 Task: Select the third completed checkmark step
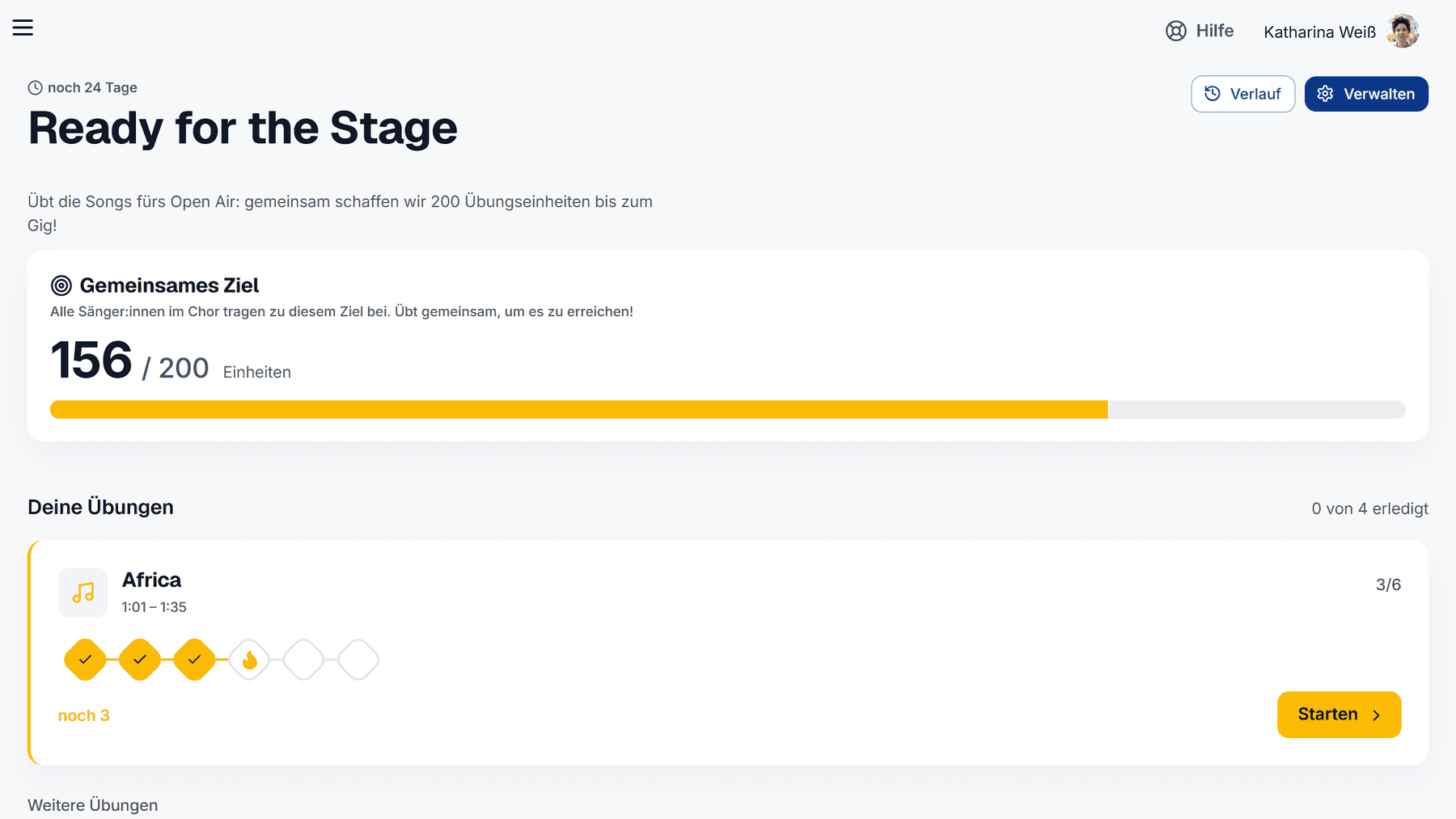[194, 660]
